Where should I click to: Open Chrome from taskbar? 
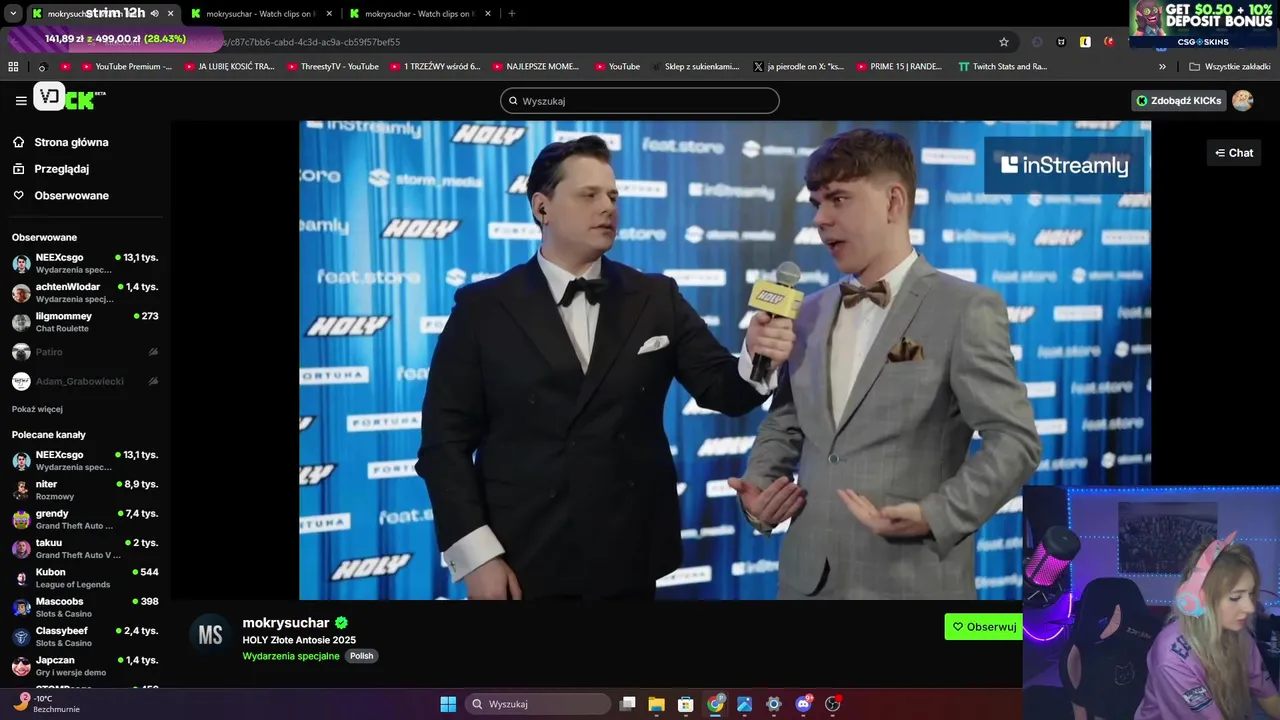[715, 704]
